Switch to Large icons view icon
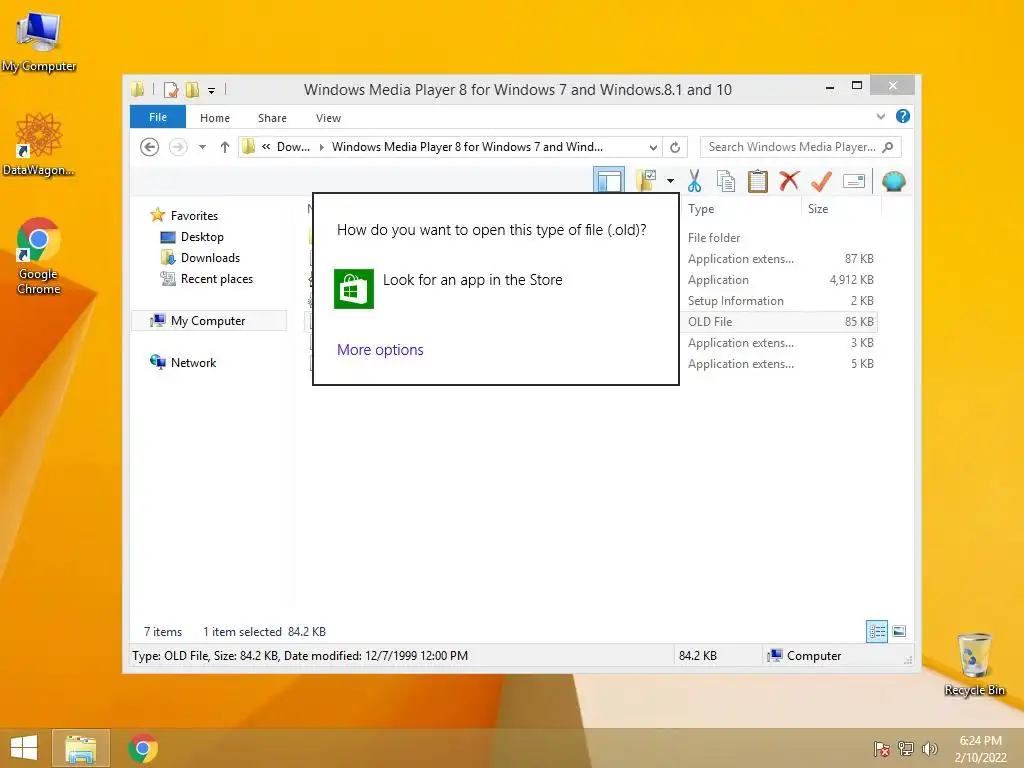This screenshot has height=768, width=1024. tap(899, 631)
